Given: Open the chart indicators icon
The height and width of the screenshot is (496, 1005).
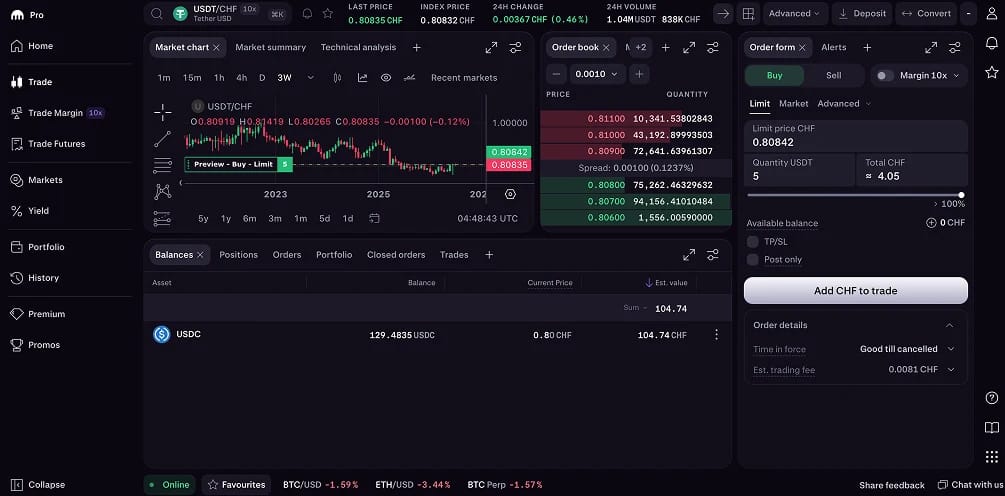Looking at the screenshot, I should coord(362,78).
